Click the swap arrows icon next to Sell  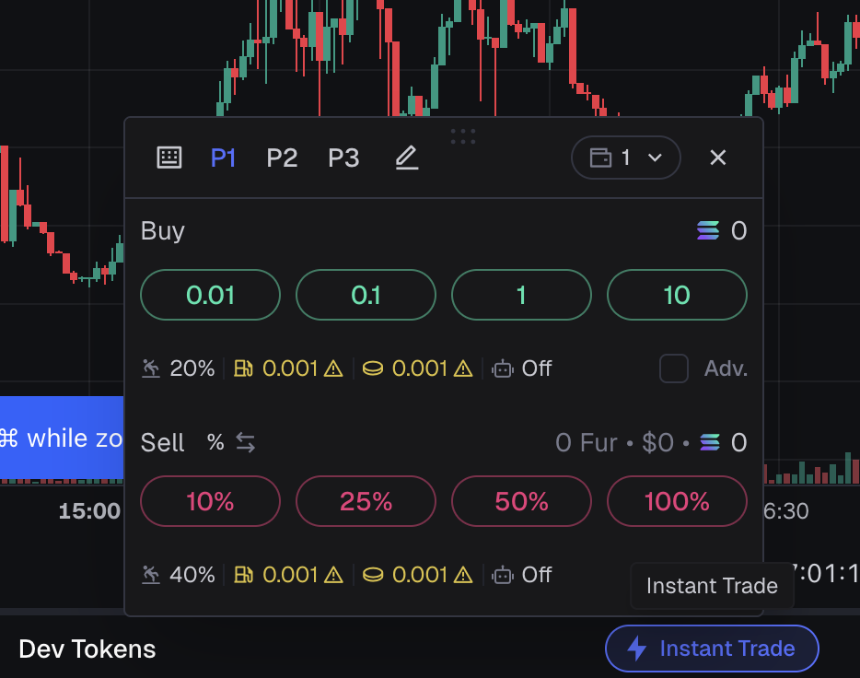tap(243, 442)
